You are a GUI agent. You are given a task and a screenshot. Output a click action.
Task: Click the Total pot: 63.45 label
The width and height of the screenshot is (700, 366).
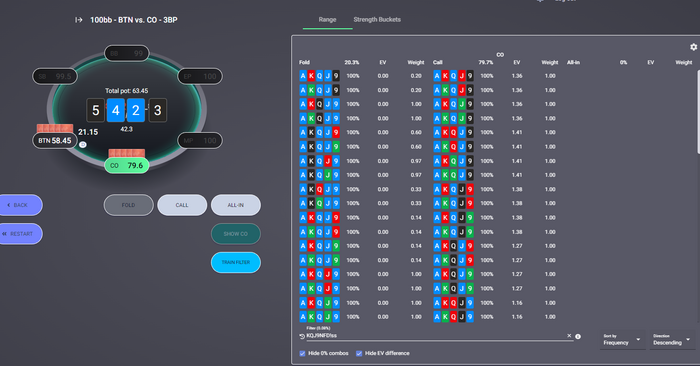pos(127,91)
